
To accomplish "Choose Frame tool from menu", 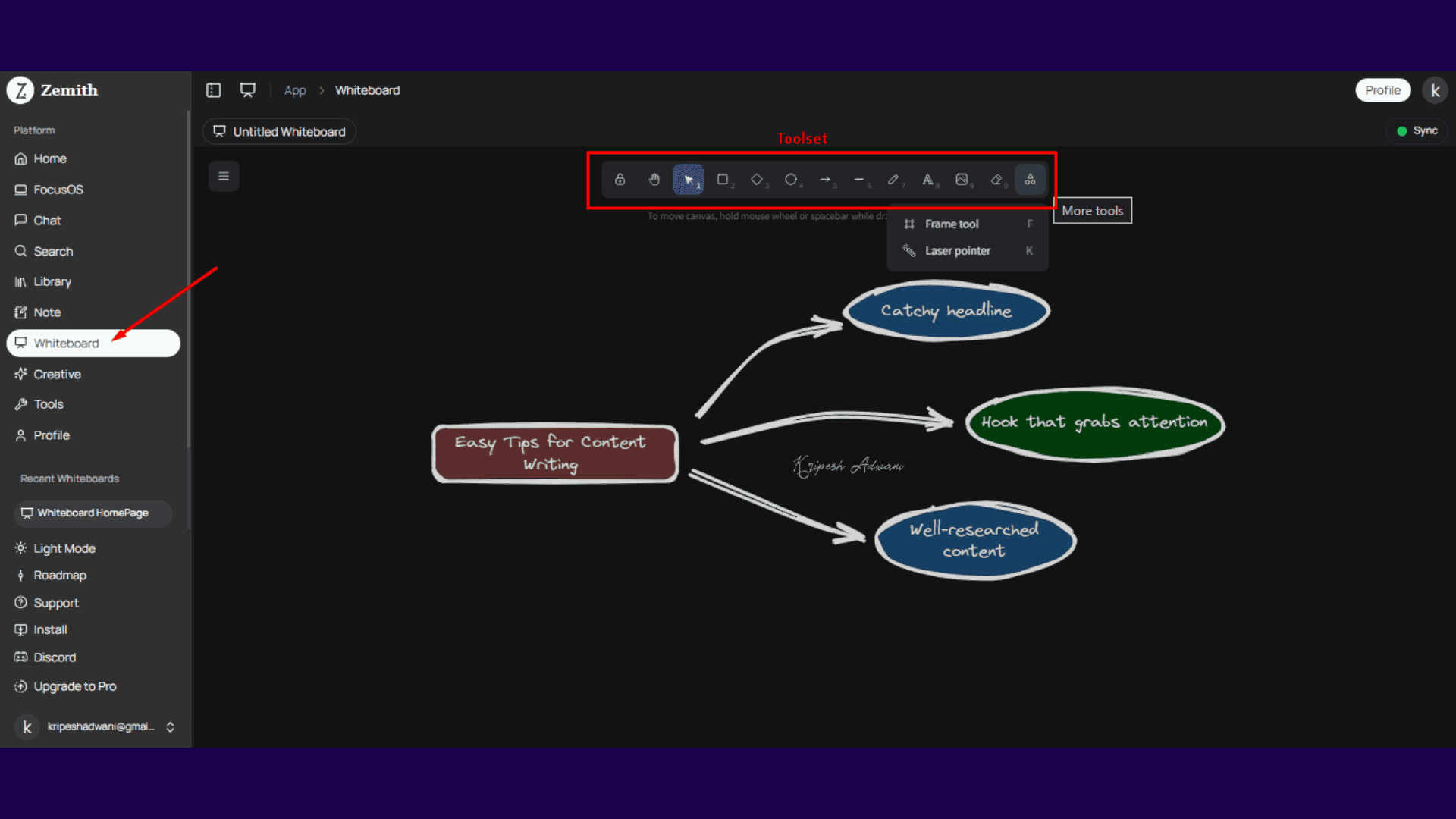I will pyautogui.click(x=952, y=224).
